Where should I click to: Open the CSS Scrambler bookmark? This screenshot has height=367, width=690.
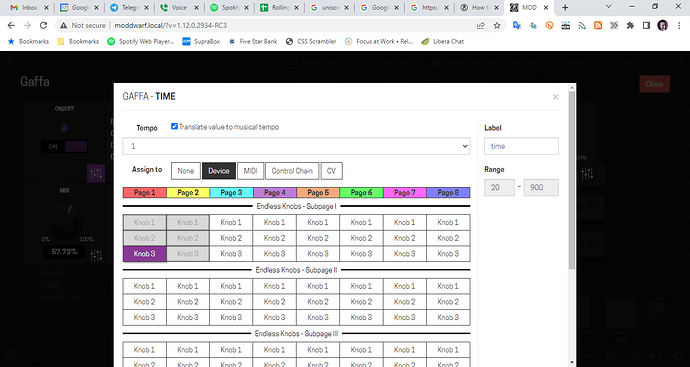point(311,41)
